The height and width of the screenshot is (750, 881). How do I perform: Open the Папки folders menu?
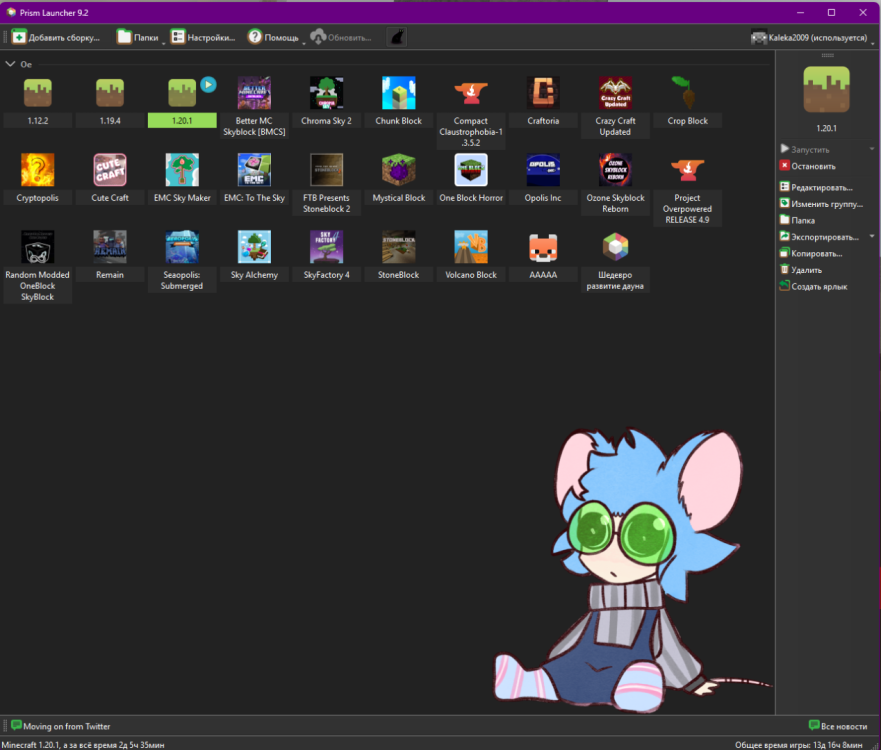click(138, 37)
